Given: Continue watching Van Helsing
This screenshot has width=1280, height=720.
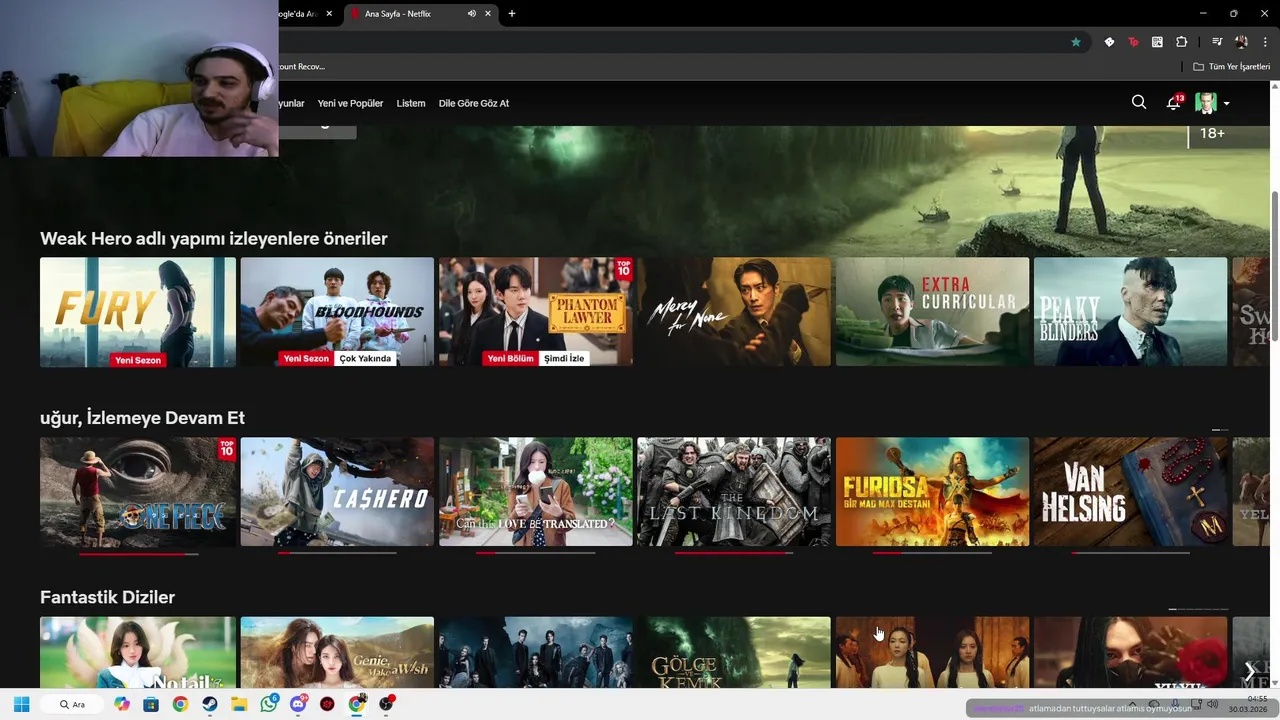Looking at the screenshot, I should (1130, 491).
